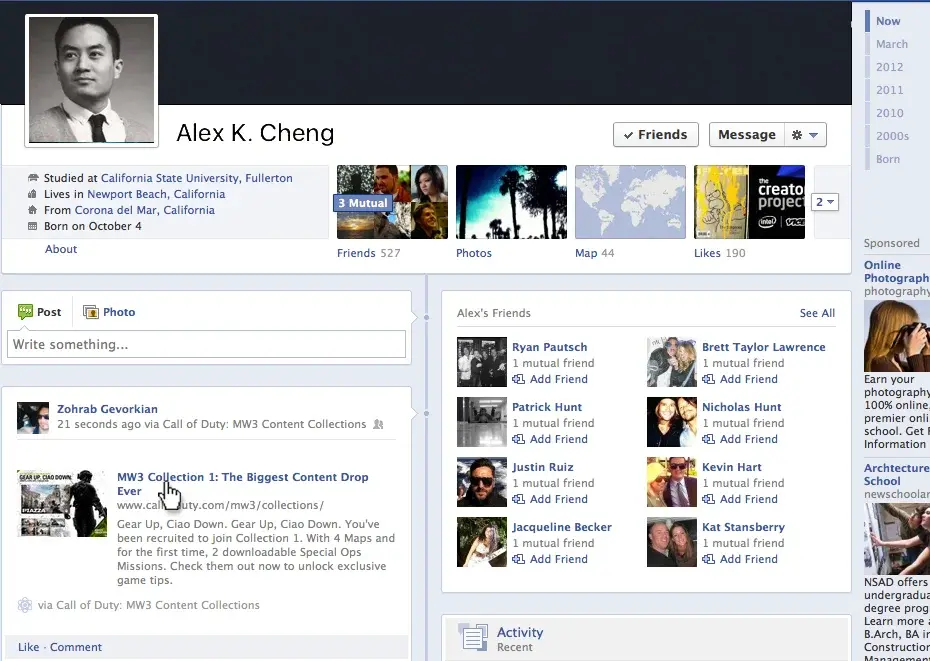This screenshot has height=661, width=930.
Task: Click Add Friend icon for Justin Ruiz
Action: tap(518, 499)
